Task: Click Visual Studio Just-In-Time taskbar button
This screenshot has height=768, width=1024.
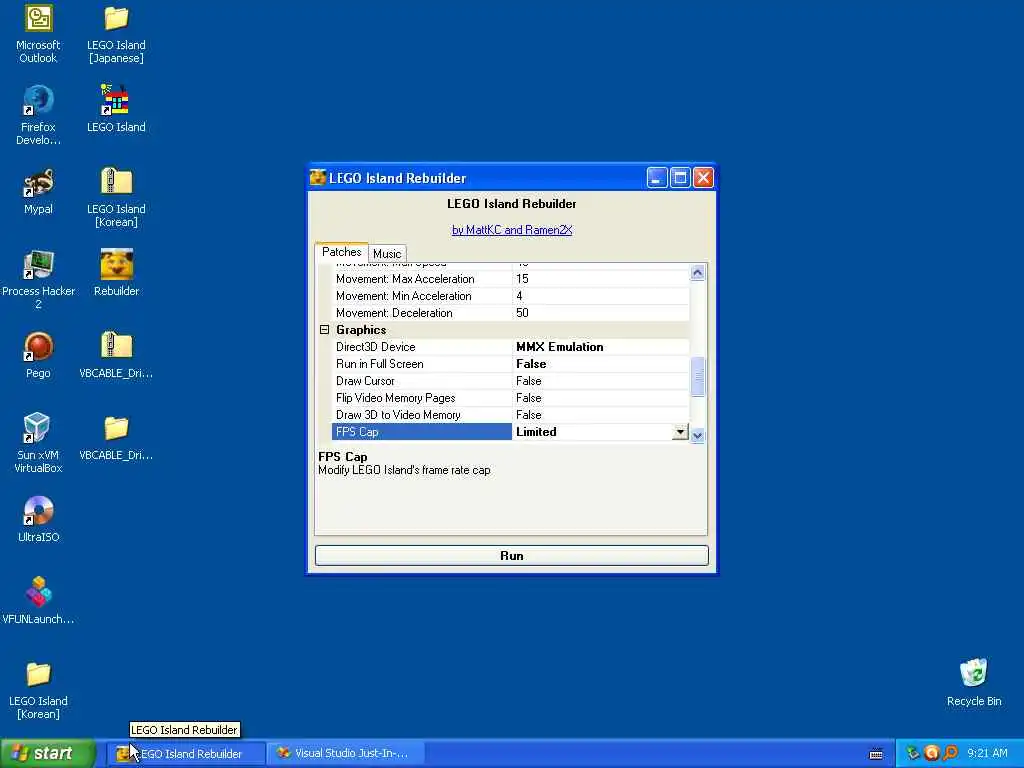Action: click(x=346, y=754)
